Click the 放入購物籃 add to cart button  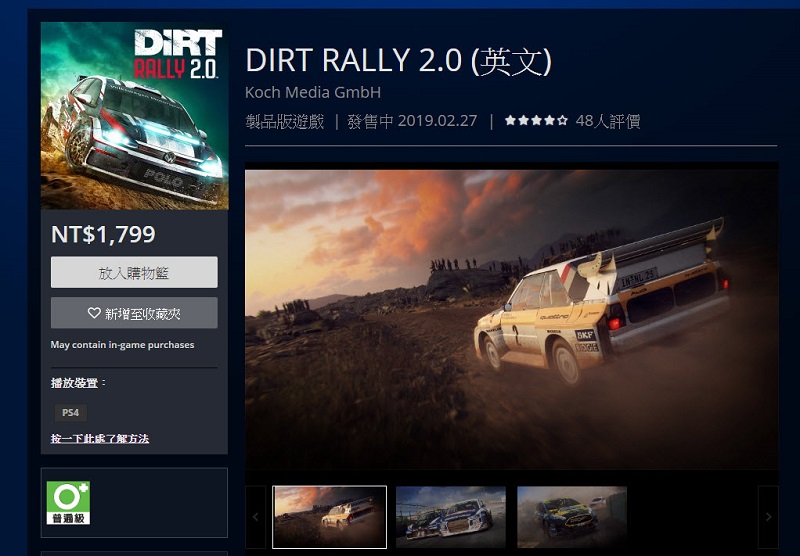click(134, 272)
